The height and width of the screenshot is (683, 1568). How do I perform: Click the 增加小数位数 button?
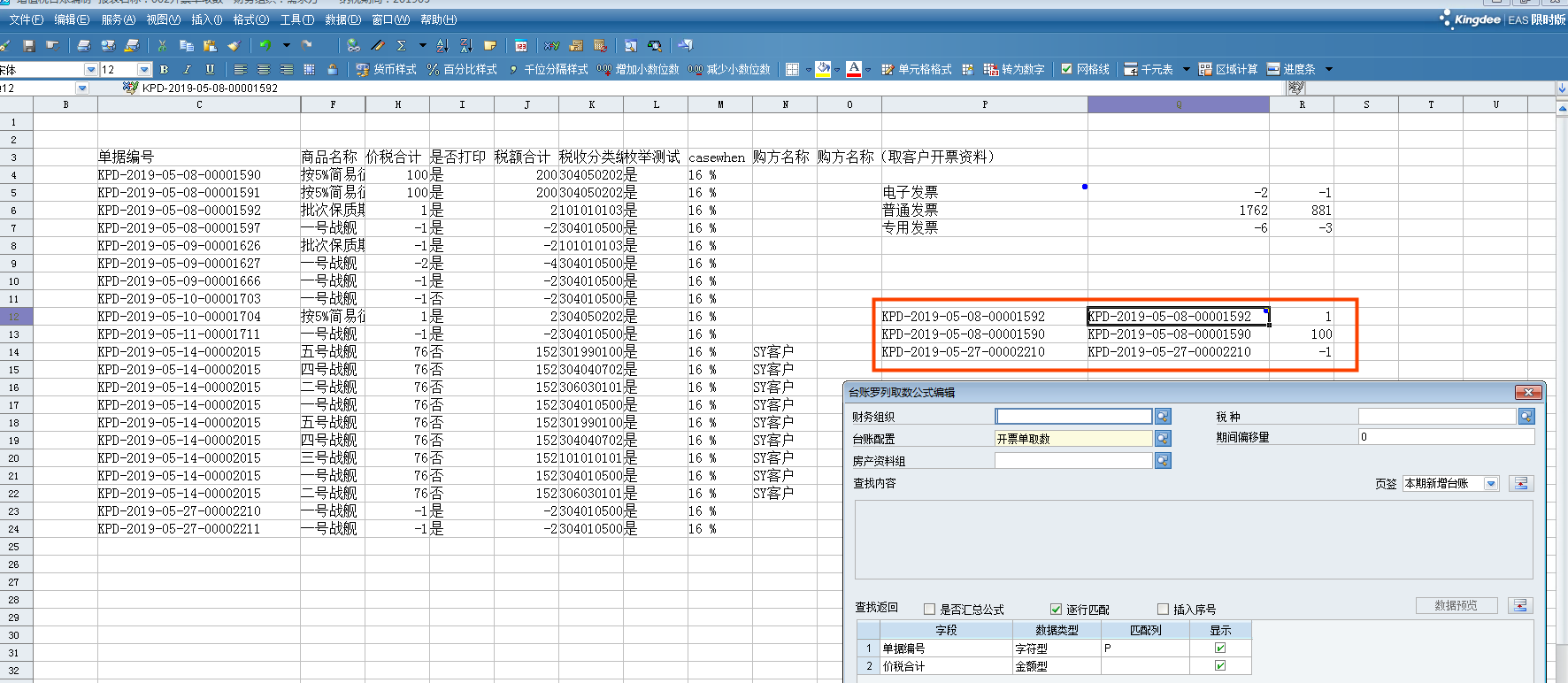coord(638,69)
